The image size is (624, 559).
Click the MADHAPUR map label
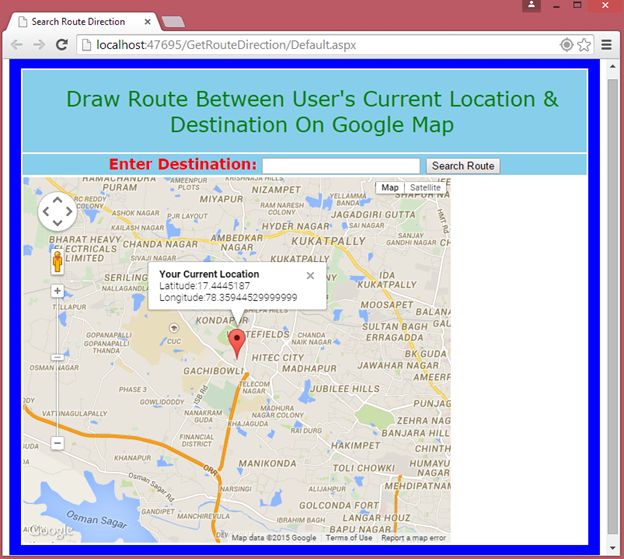tap(309, 368)
